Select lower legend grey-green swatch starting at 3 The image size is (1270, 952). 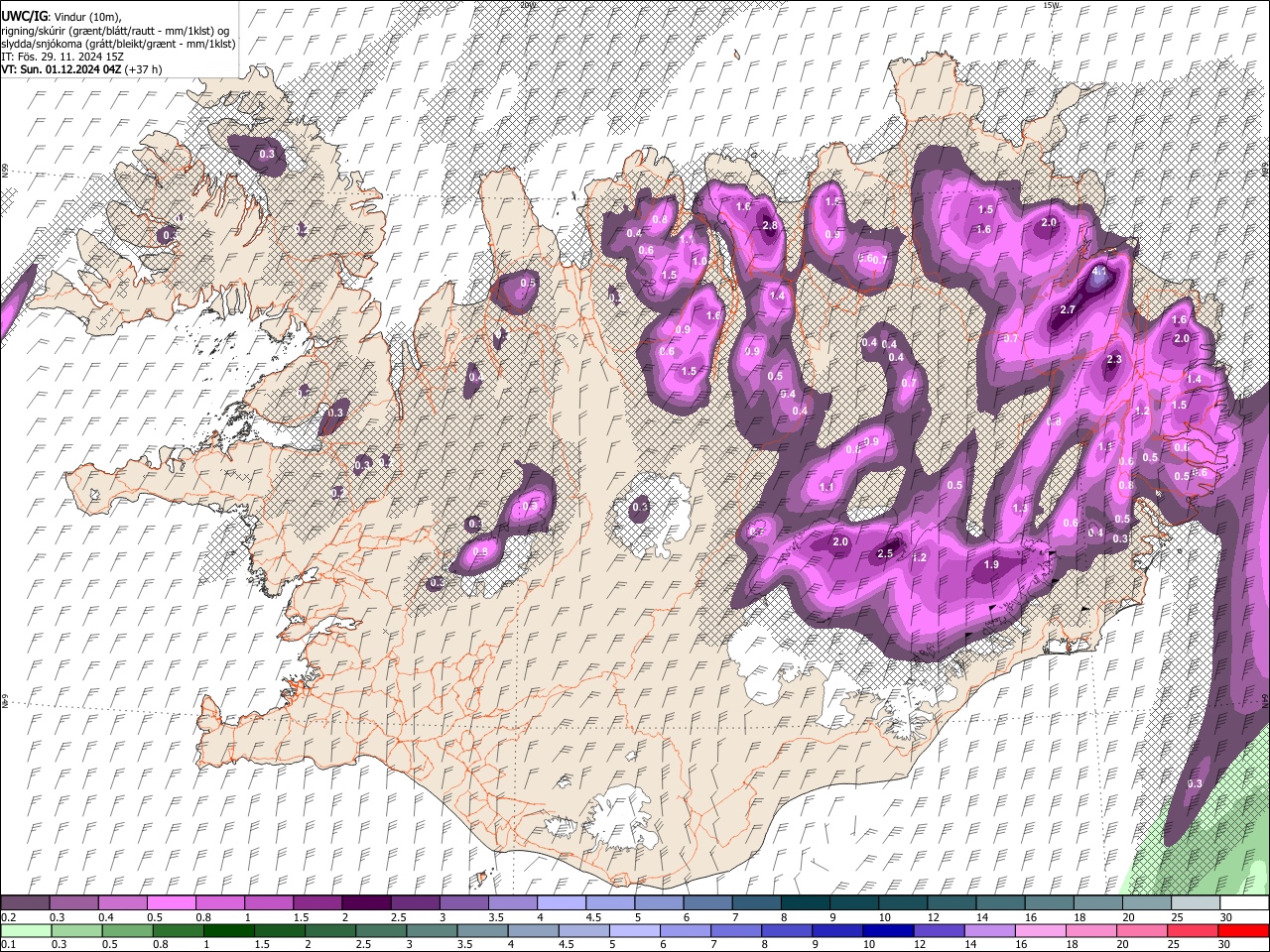[x=432, y=930]
